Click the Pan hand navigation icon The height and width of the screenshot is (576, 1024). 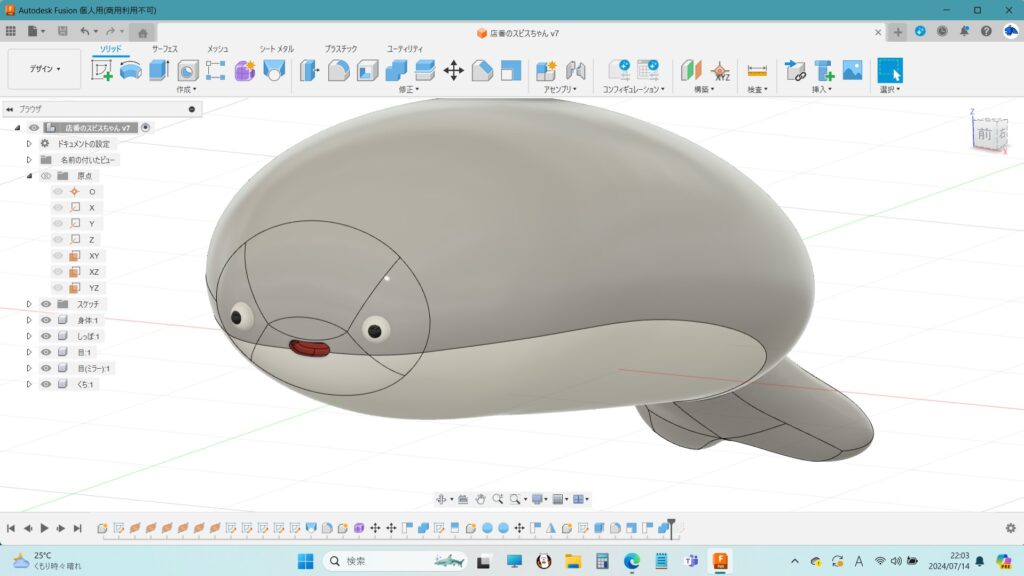pos(480,499)
